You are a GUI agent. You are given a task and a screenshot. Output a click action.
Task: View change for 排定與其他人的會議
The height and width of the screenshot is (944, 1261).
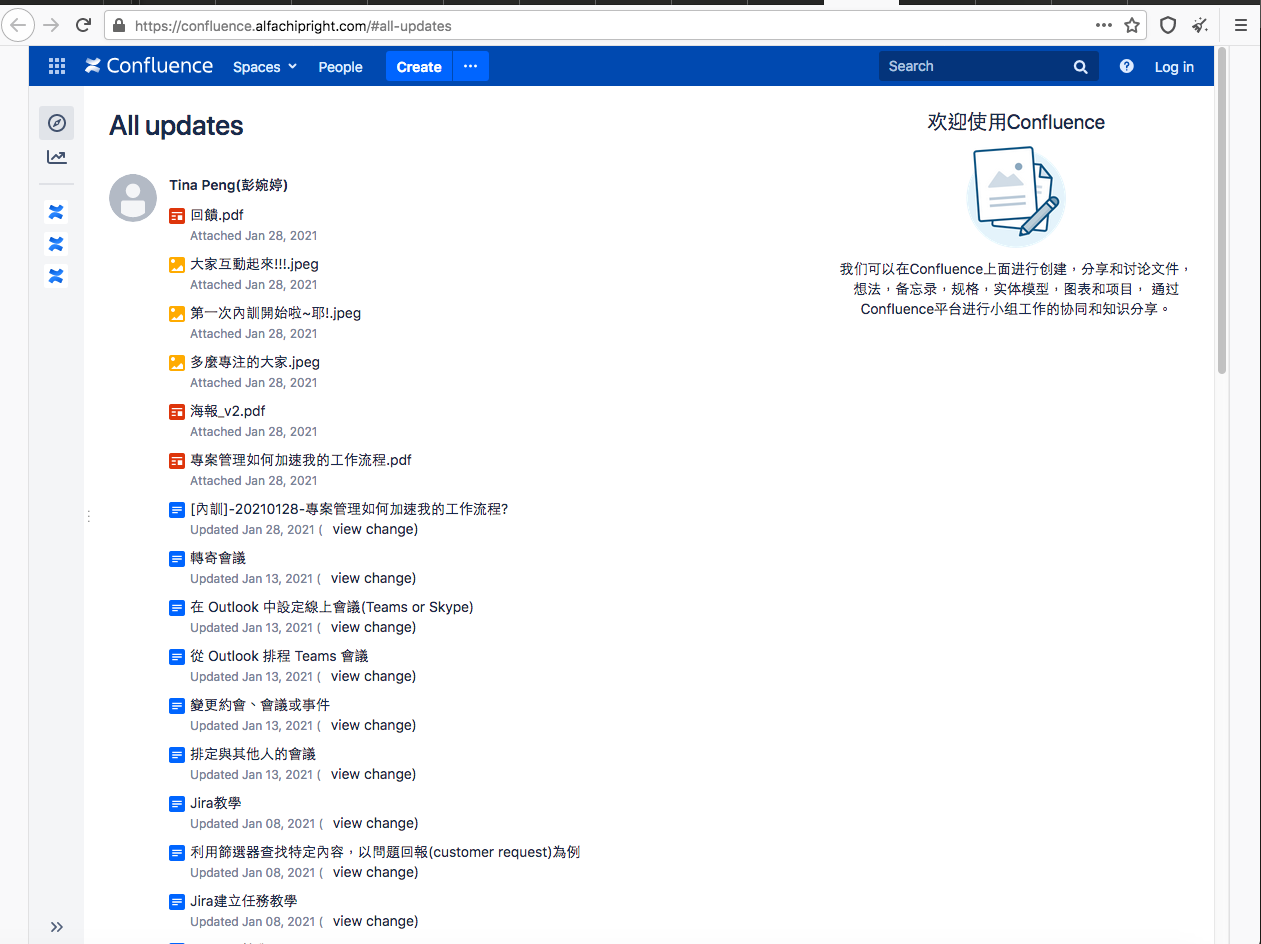pos(371,774)
